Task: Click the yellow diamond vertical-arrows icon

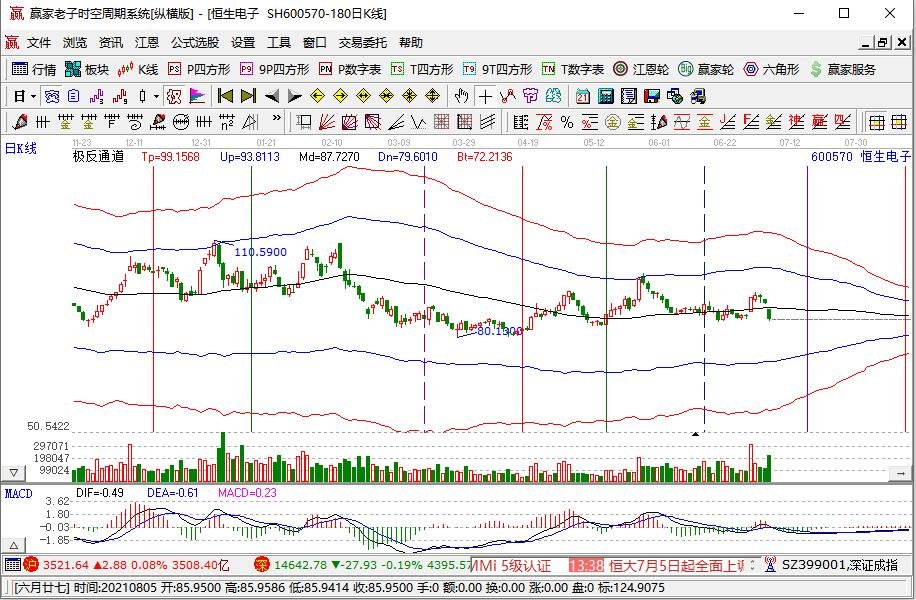Action: (x=432, y=96)
